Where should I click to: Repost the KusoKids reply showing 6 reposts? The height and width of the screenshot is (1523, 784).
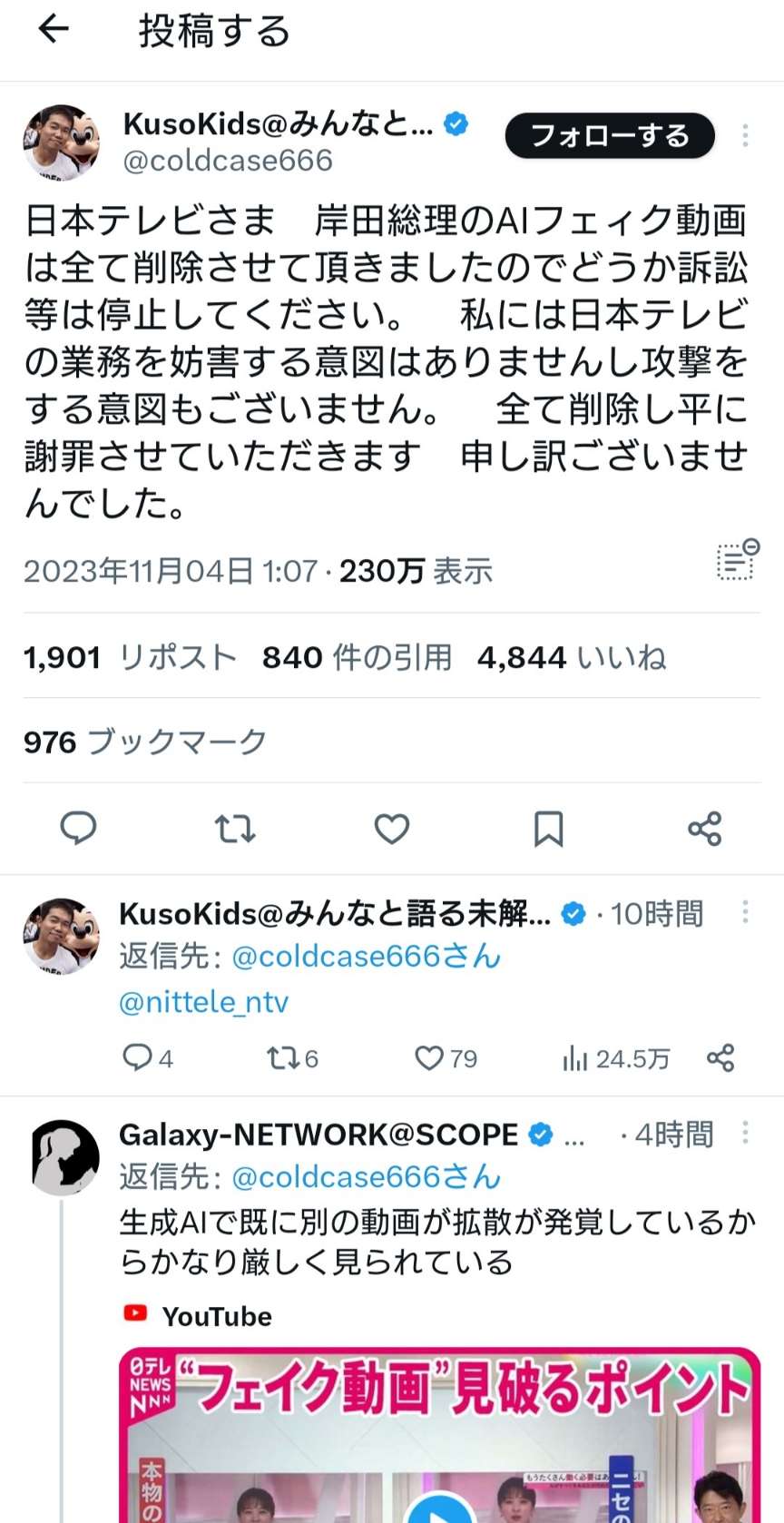click(292, 1058)
